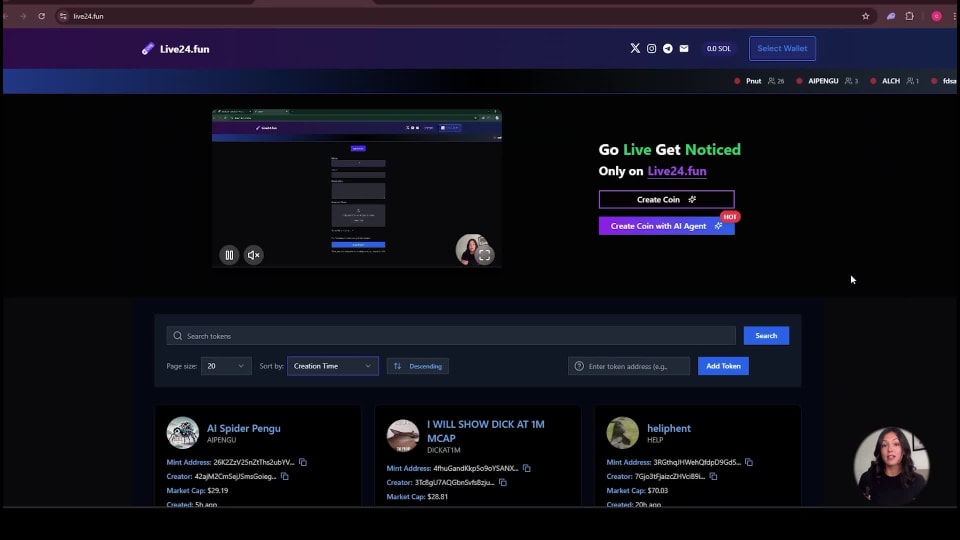The width and height of the screenshot is (960, 540).
Task: Click the Select Wallet button
Action: 782,48
